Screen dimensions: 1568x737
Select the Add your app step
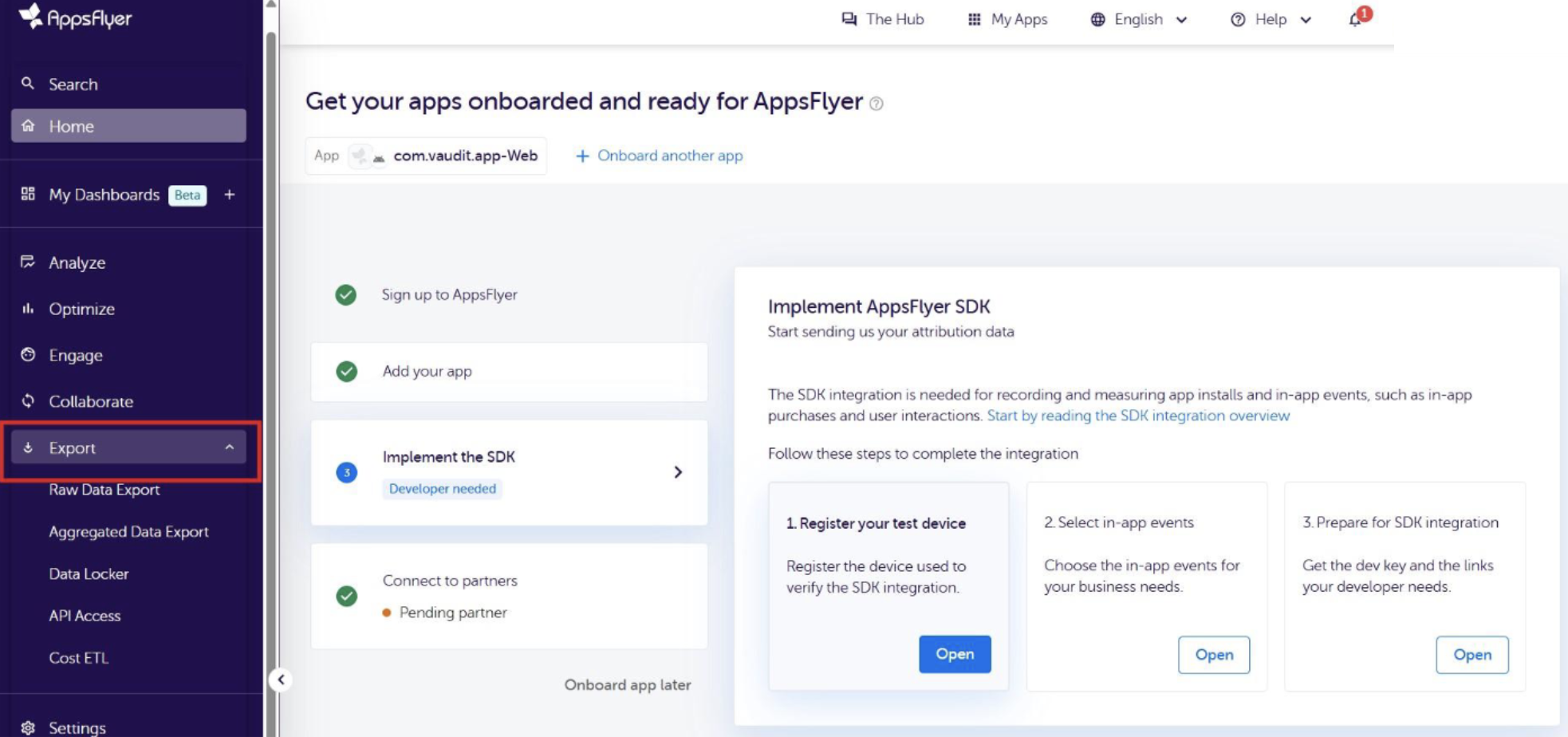click(509, 372)
